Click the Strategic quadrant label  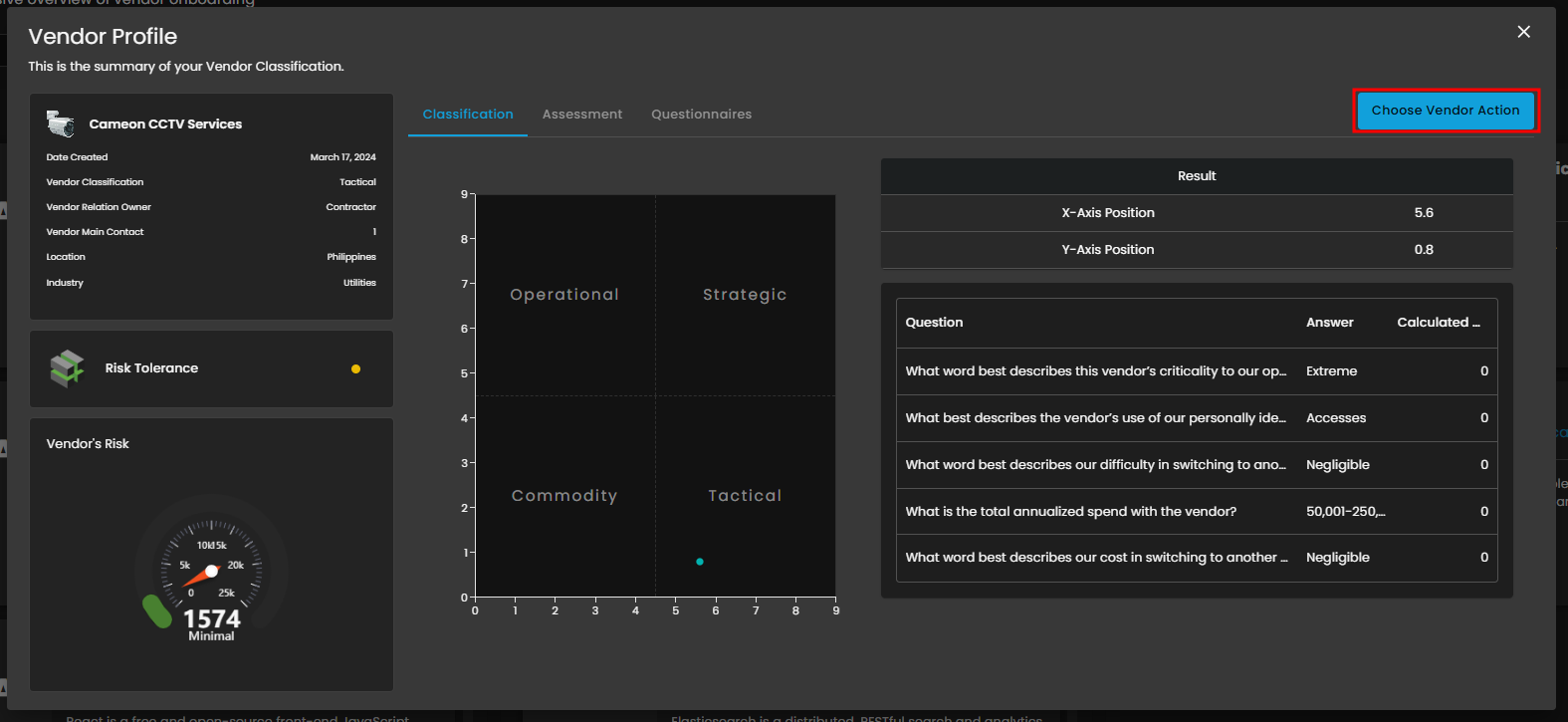pyautogui.click(x=745, y=295)
